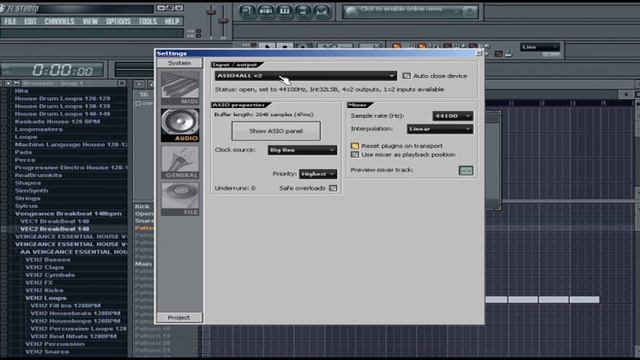Click the Show ASIO panel button
This screenshot has width=640, height=360.
tap(276, 131)
